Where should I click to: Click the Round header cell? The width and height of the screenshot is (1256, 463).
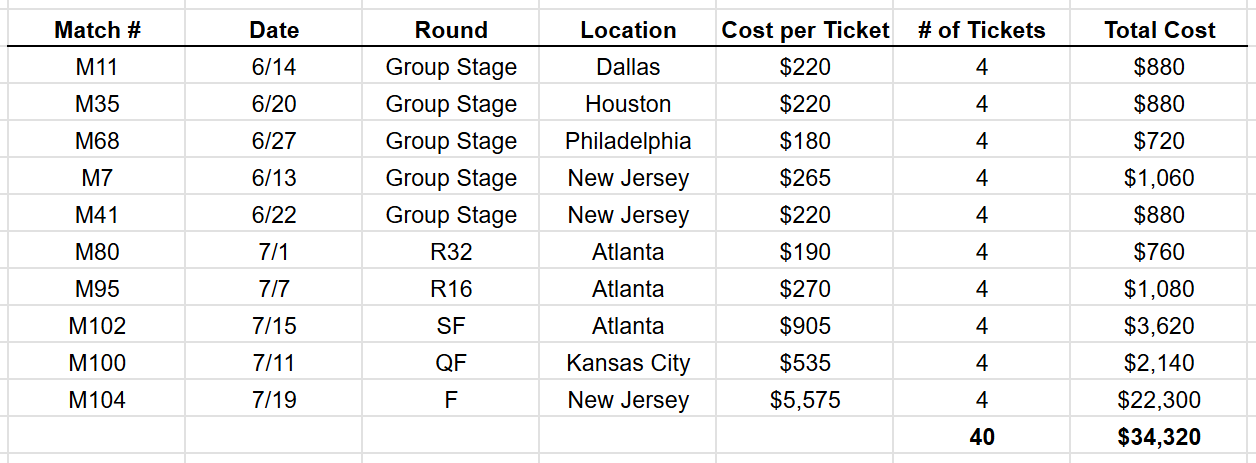pyautogui.click(x=451, y=30)
